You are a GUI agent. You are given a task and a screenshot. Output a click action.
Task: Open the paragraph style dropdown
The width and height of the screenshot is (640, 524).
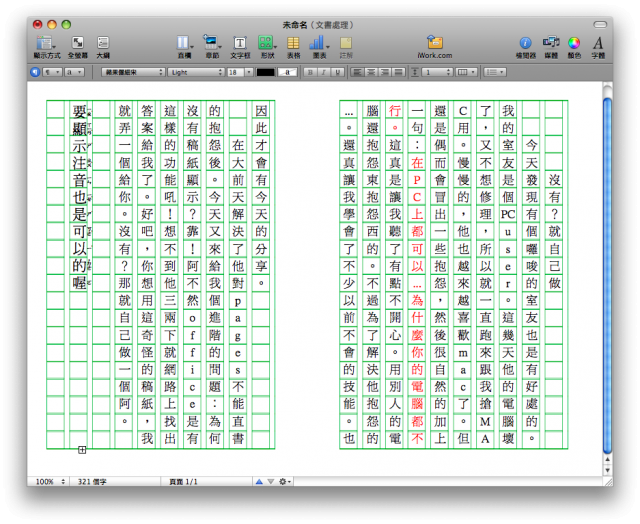pyautogui.click(x=52, y=72)
